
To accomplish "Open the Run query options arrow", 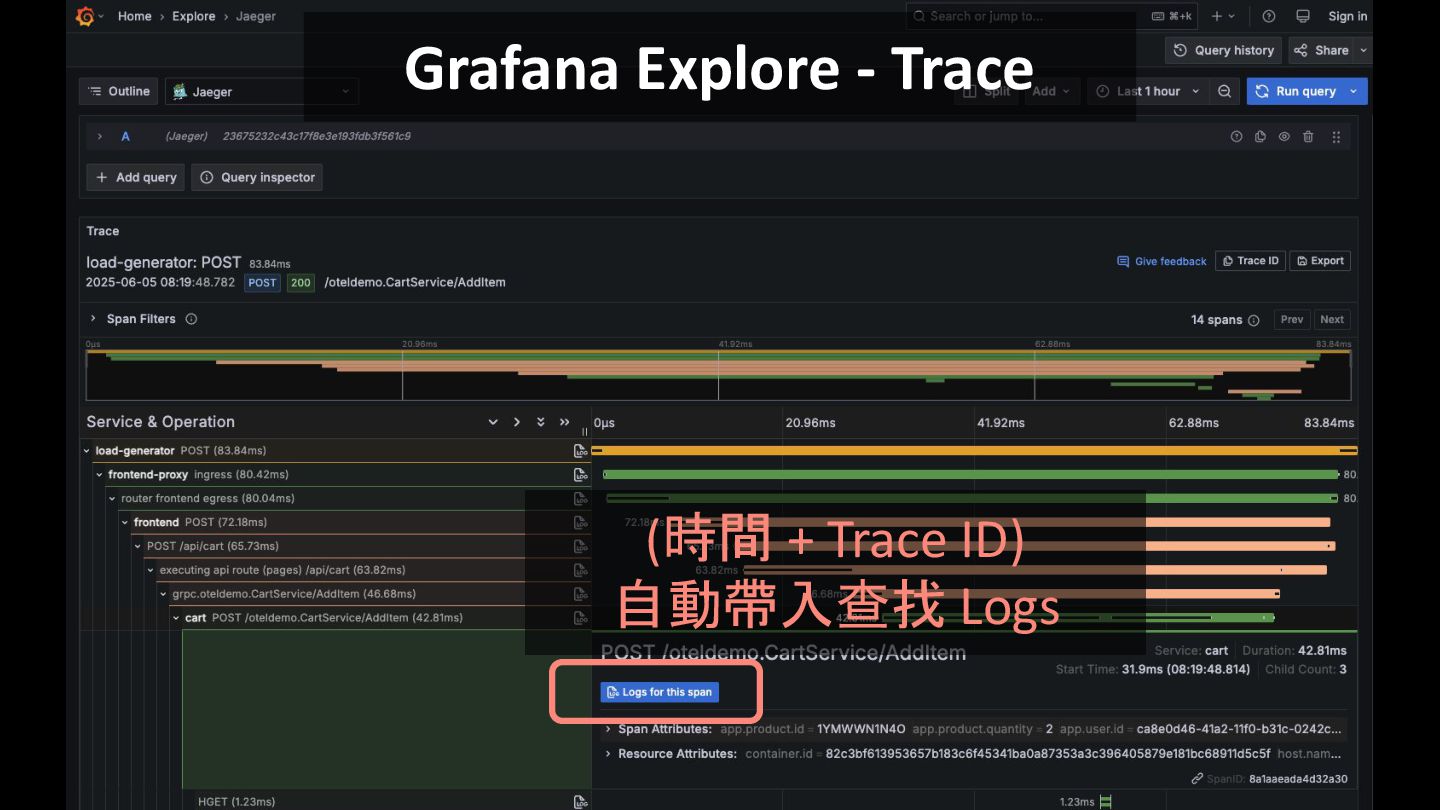I will click(x=1355, y=91).
